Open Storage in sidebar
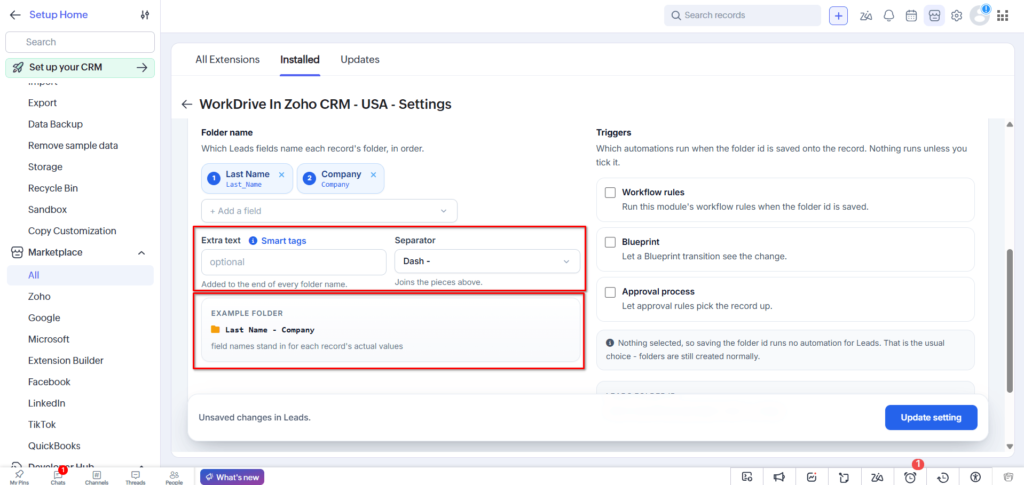The height and width of the screenshot is (485, 1024). click(x=45, y=167)
